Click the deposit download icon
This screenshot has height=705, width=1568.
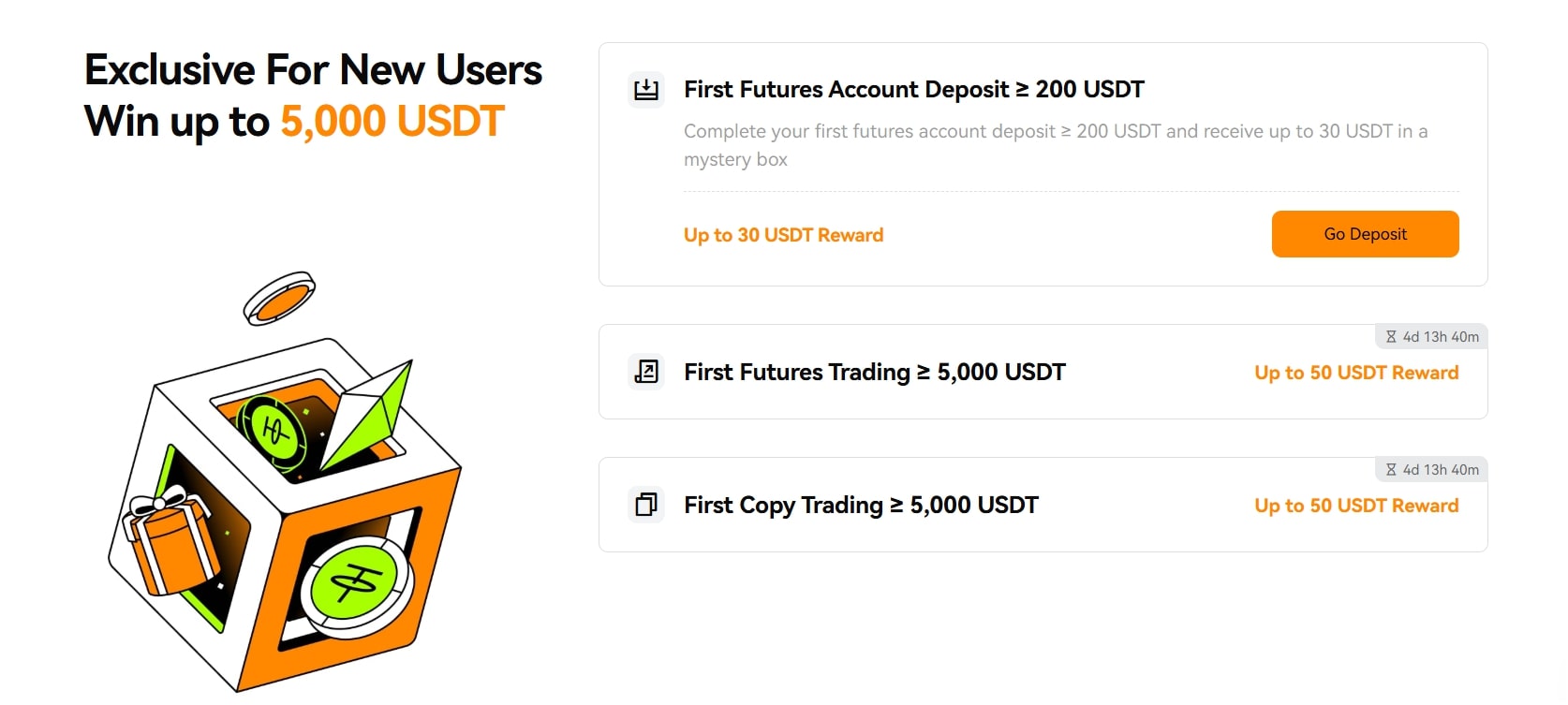[x=646, y=90]
